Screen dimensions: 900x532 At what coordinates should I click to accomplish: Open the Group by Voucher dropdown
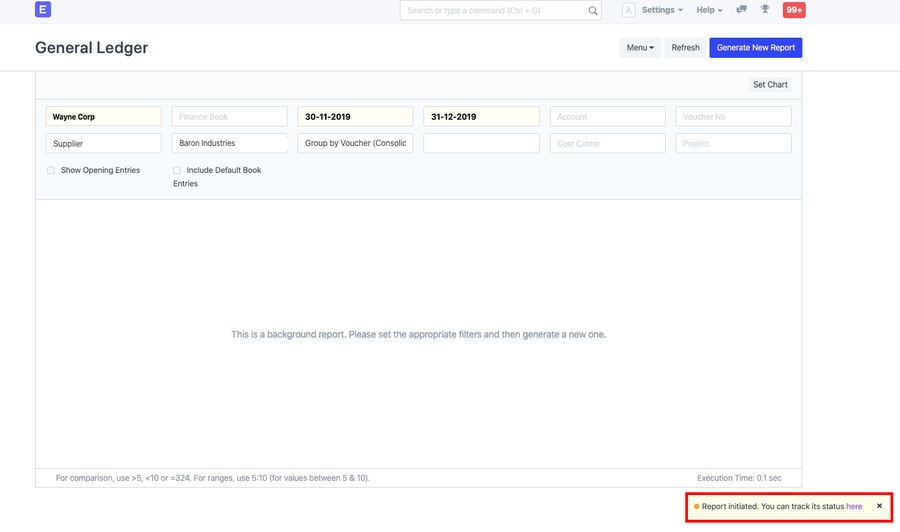(355, 144)
